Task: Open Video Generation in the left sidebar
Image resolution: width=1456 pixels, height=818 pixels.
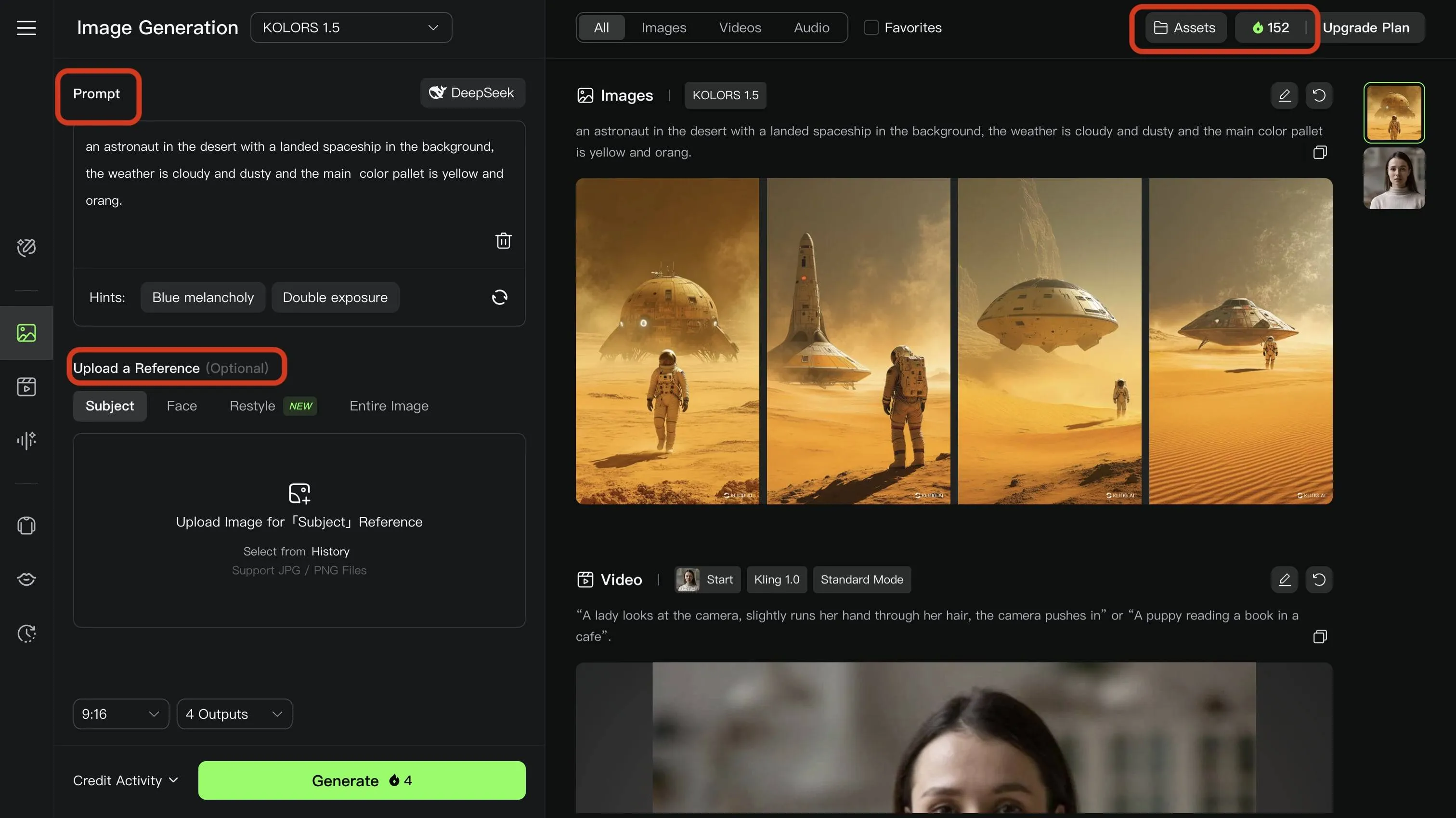Action: click(x=26, y=386)
